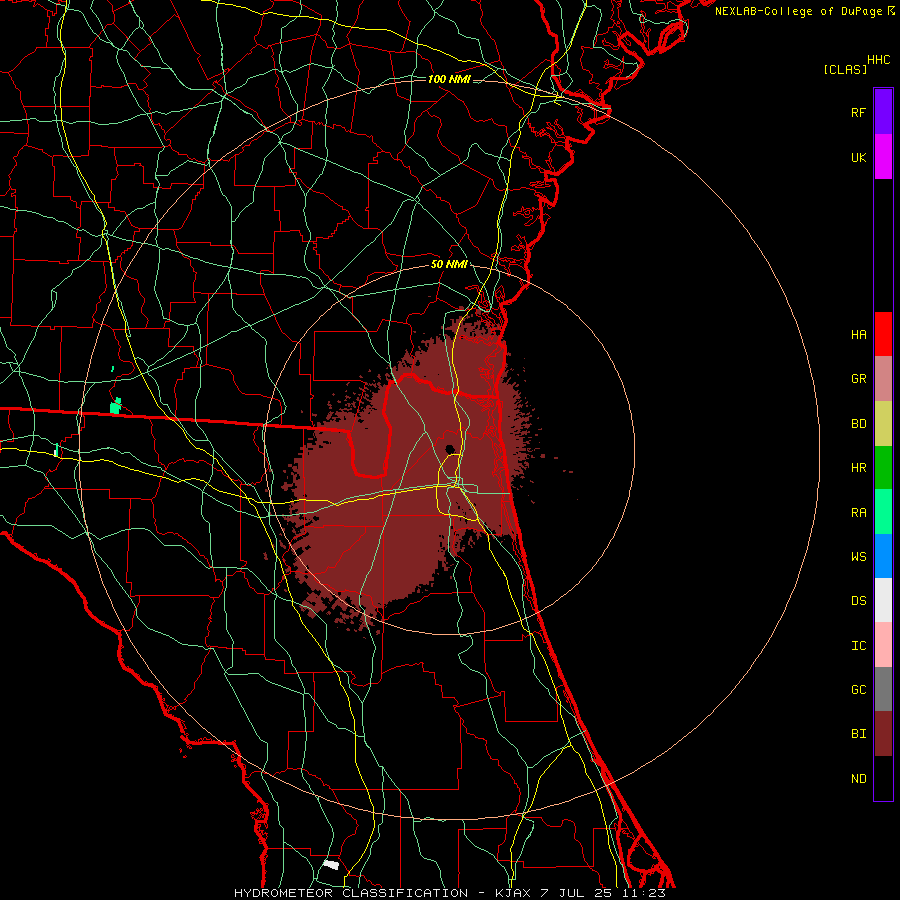Viewport: 900px width, 900px height.
Task: Select the GC gray legend swatch
Action: [883, 689]
